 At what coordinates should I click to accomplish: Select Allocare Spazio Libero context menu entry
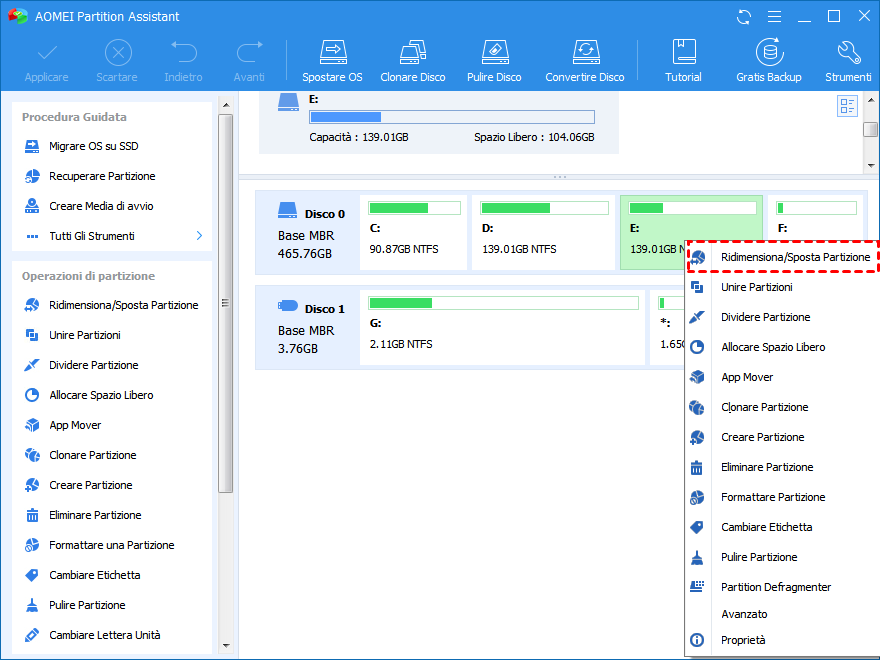coord(782,347)
